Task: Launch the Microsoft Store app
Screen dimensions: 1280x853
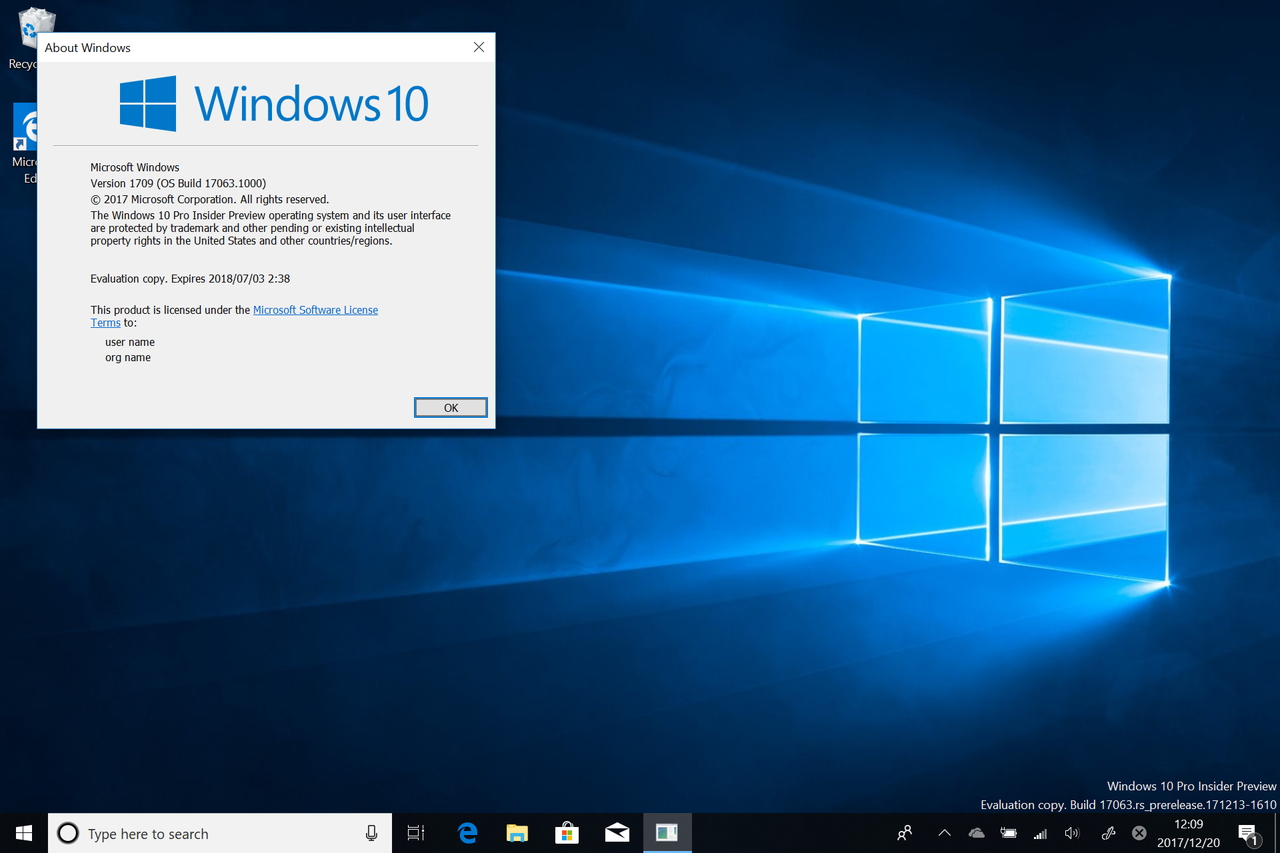Action: click(566, 832)
